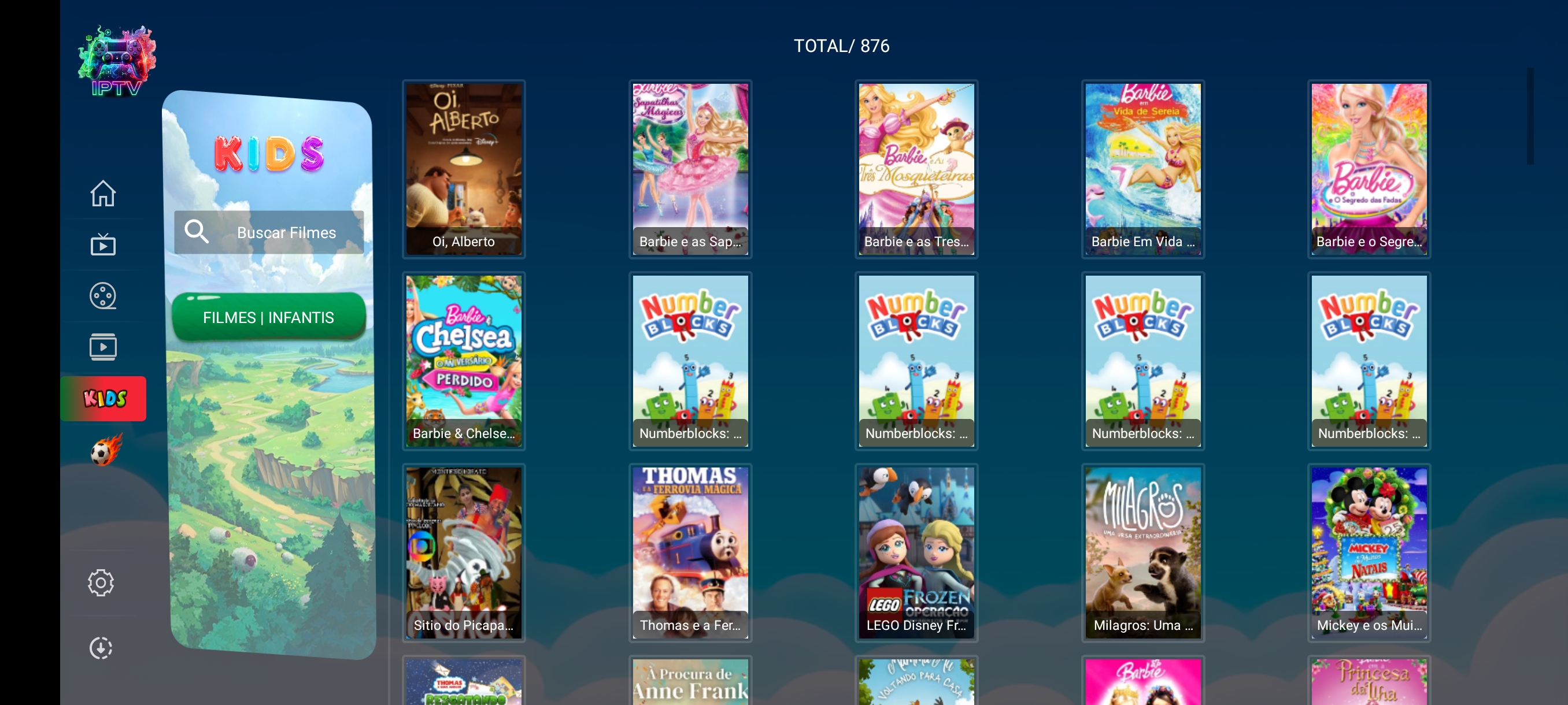
Task: Go to the Home screen icon
Action: coord(103,194)
